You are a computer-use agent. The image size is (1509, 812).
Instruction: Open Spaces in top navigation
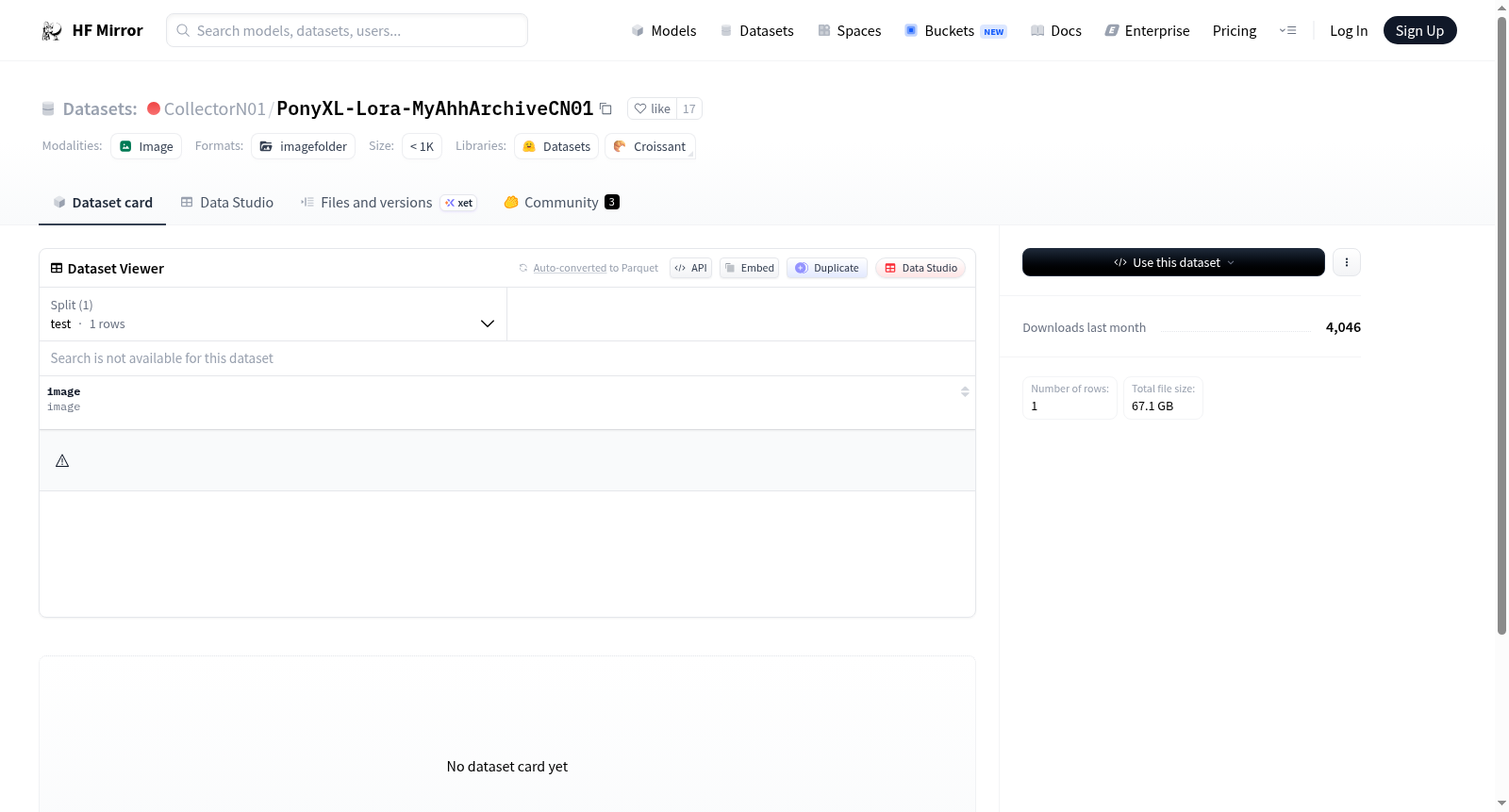click(x=850, y=31)
